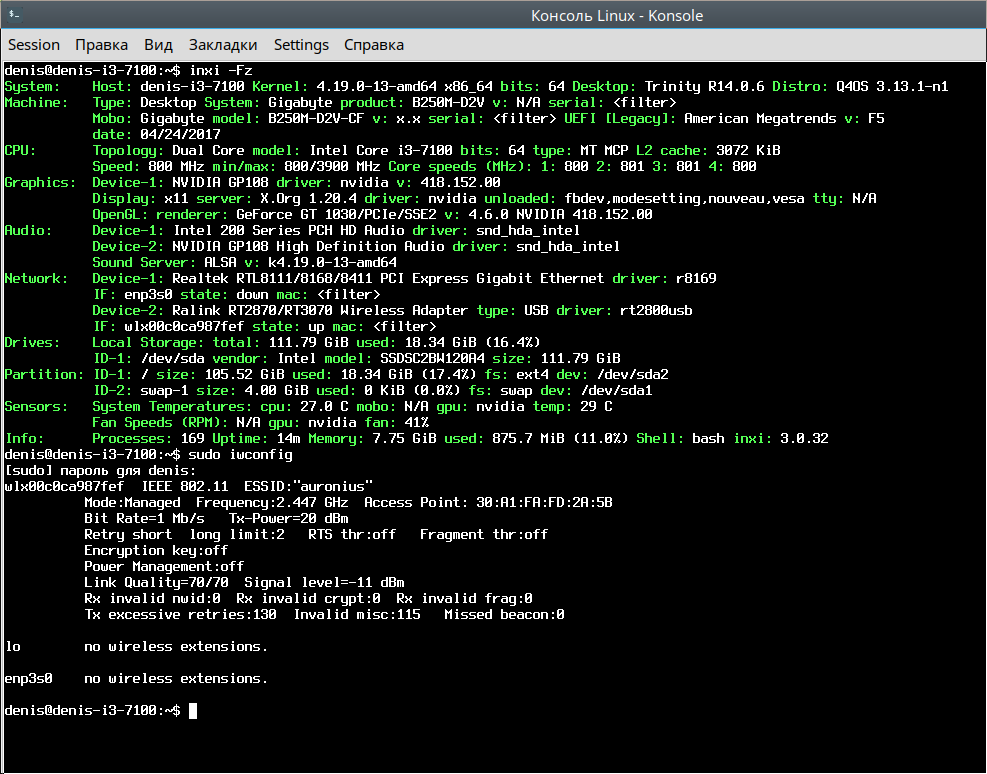The width and height of the screenshot is (987, 774).
Task: Click the 'Audio:' section label
Action: pos(28,230)
